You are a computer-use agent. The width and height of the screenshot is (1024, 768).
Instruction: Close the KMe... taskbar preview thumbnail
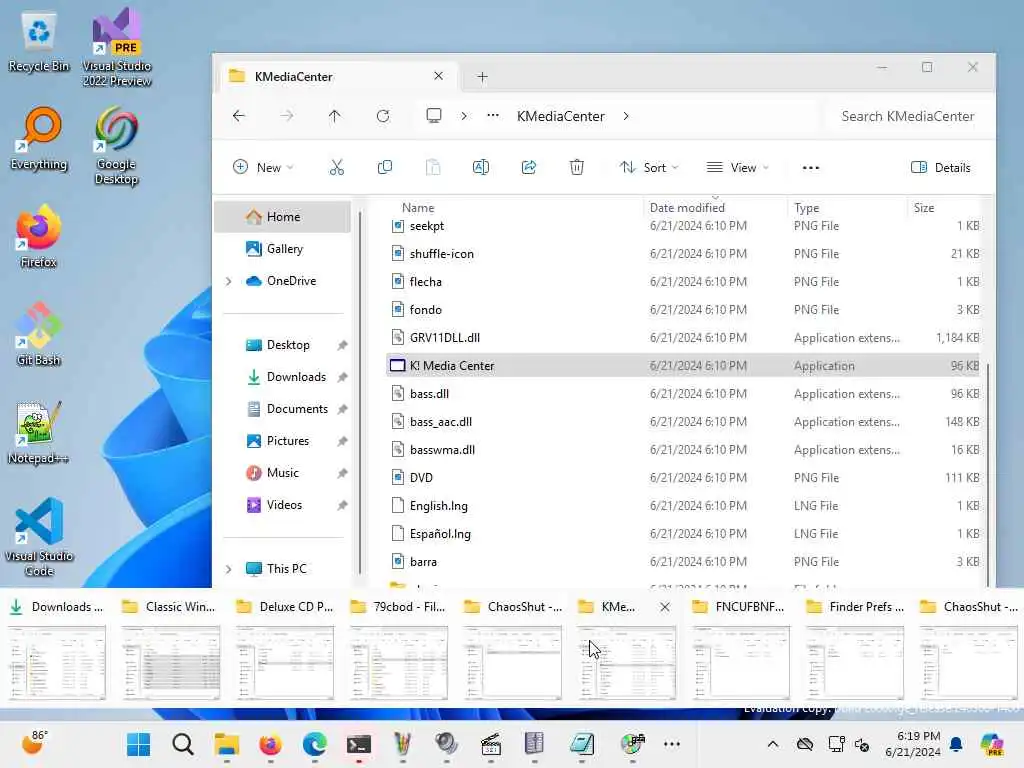pyautogui.click(x=664, y=607)
